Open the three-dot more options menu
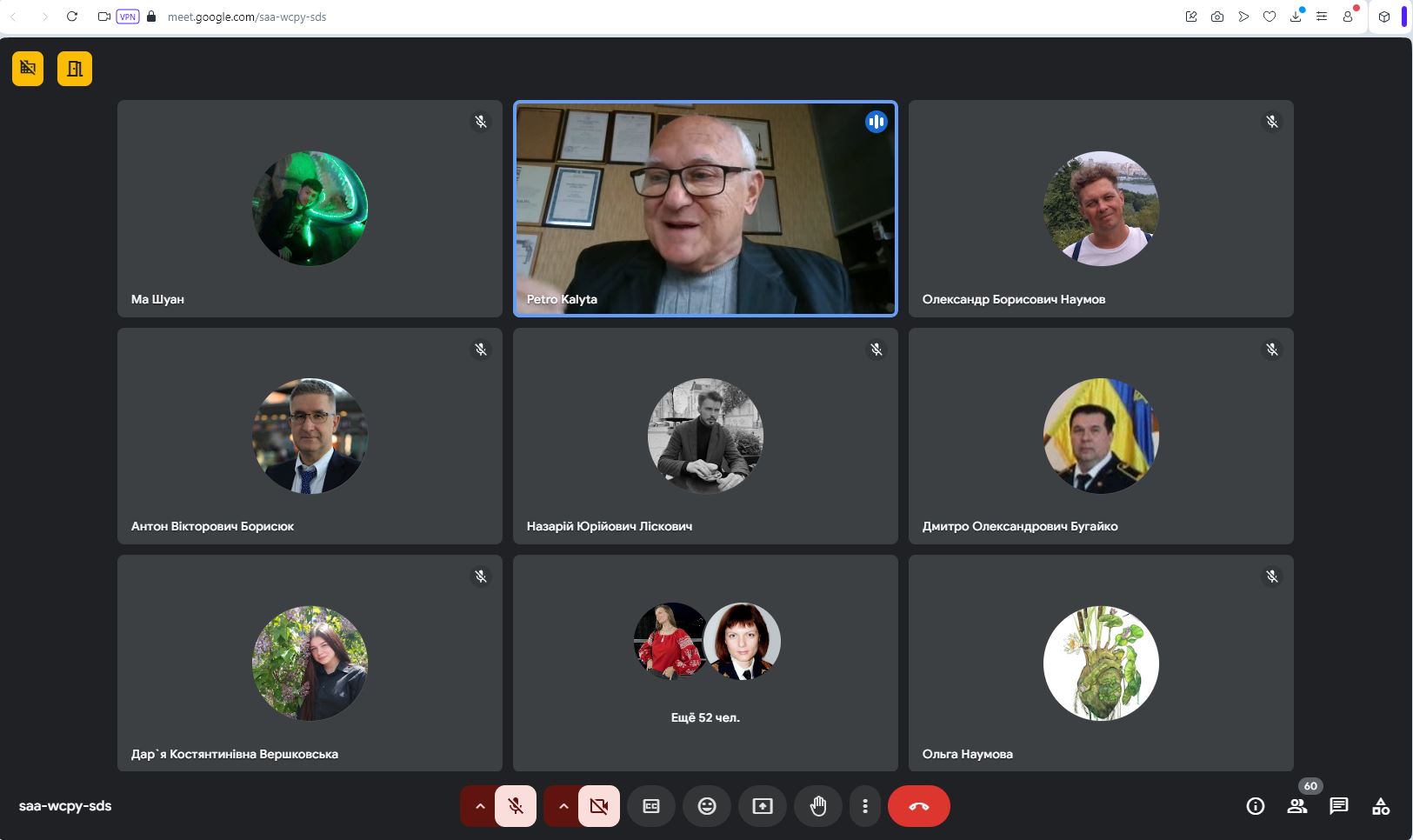This screenshot has height=840, width=1413. [x=864, y=806]
